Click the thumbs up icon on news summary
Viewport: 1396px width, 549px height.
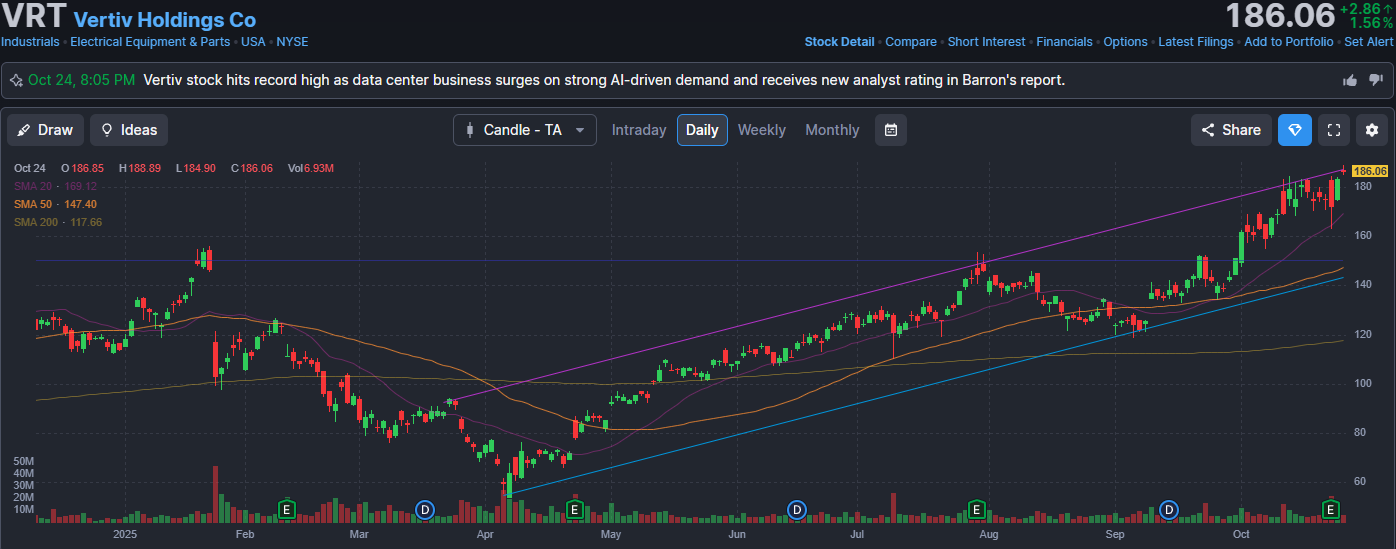pos(1351,80)
